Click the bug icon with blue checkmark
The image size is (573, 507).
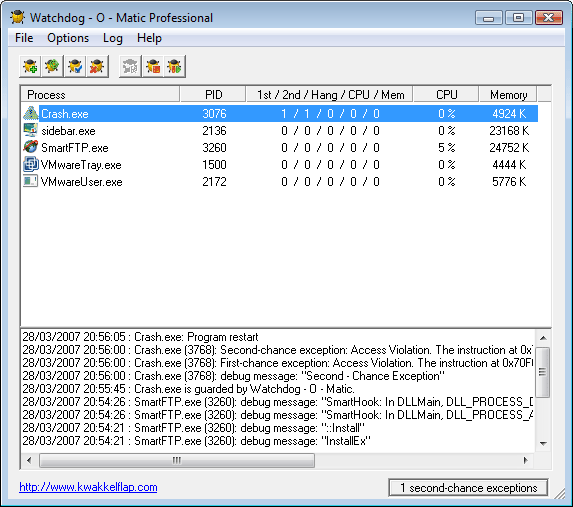point(75,67)
